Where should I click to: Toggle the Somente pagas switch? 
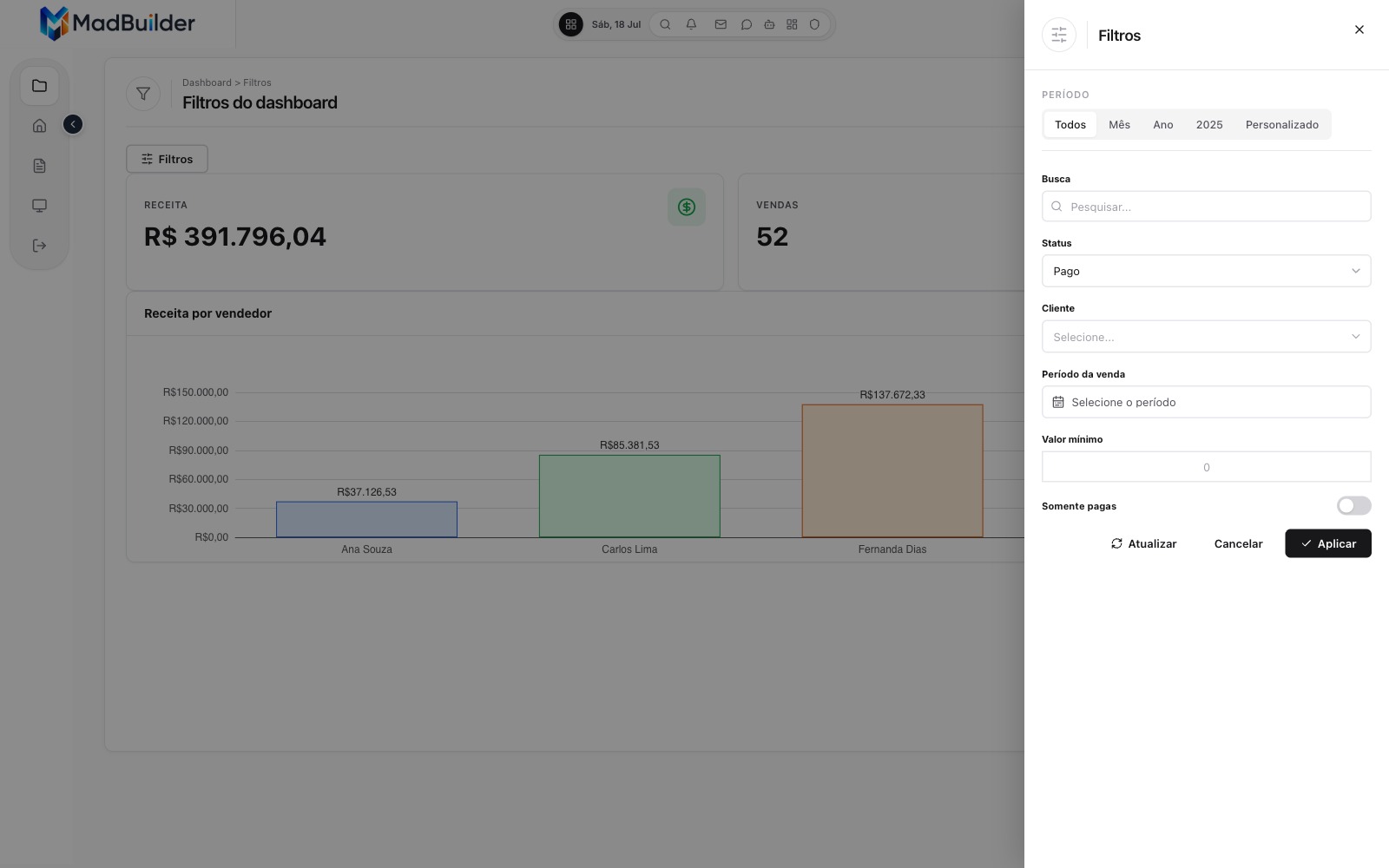click(x=1353, y=505)
